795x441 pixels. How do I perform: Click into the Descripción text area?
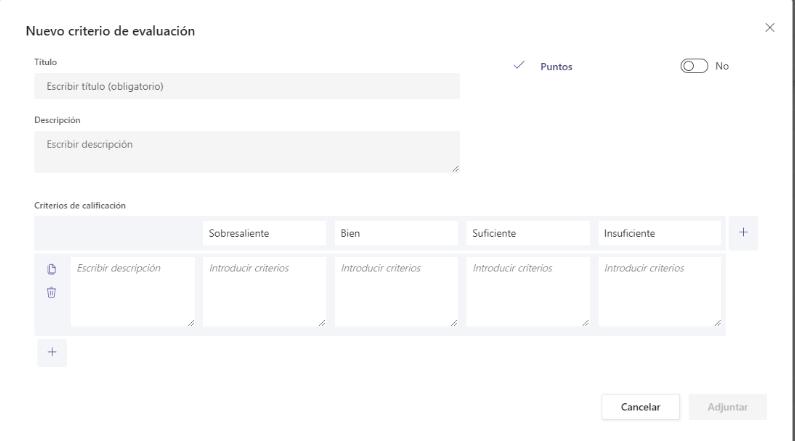(247, 152)
